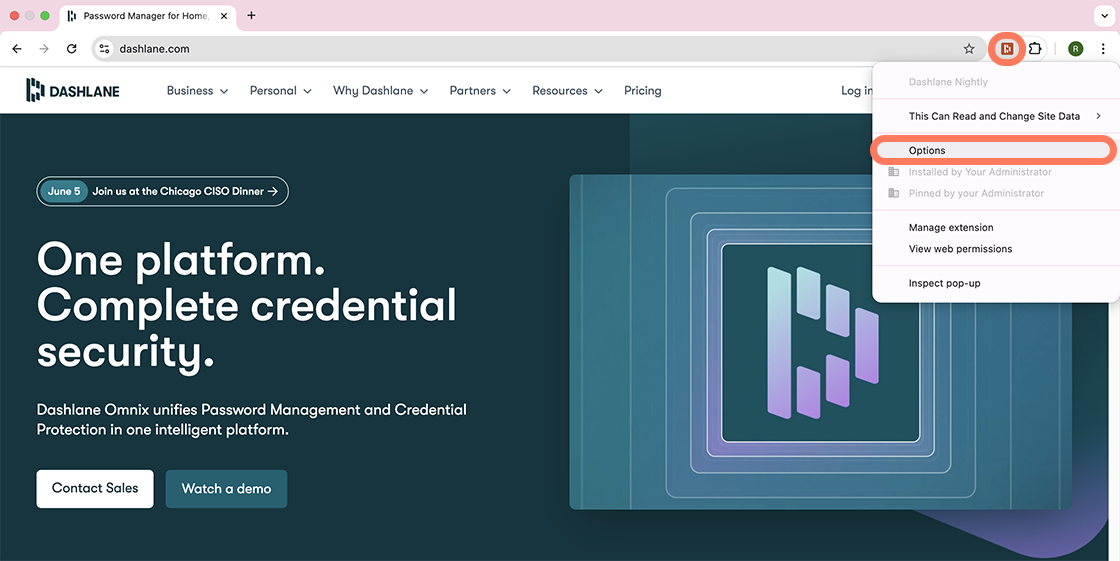This screenshot has width=1120, height=561.
Task: Open the Pricing link
Action: pyautogui.click(x=643, y=91)
